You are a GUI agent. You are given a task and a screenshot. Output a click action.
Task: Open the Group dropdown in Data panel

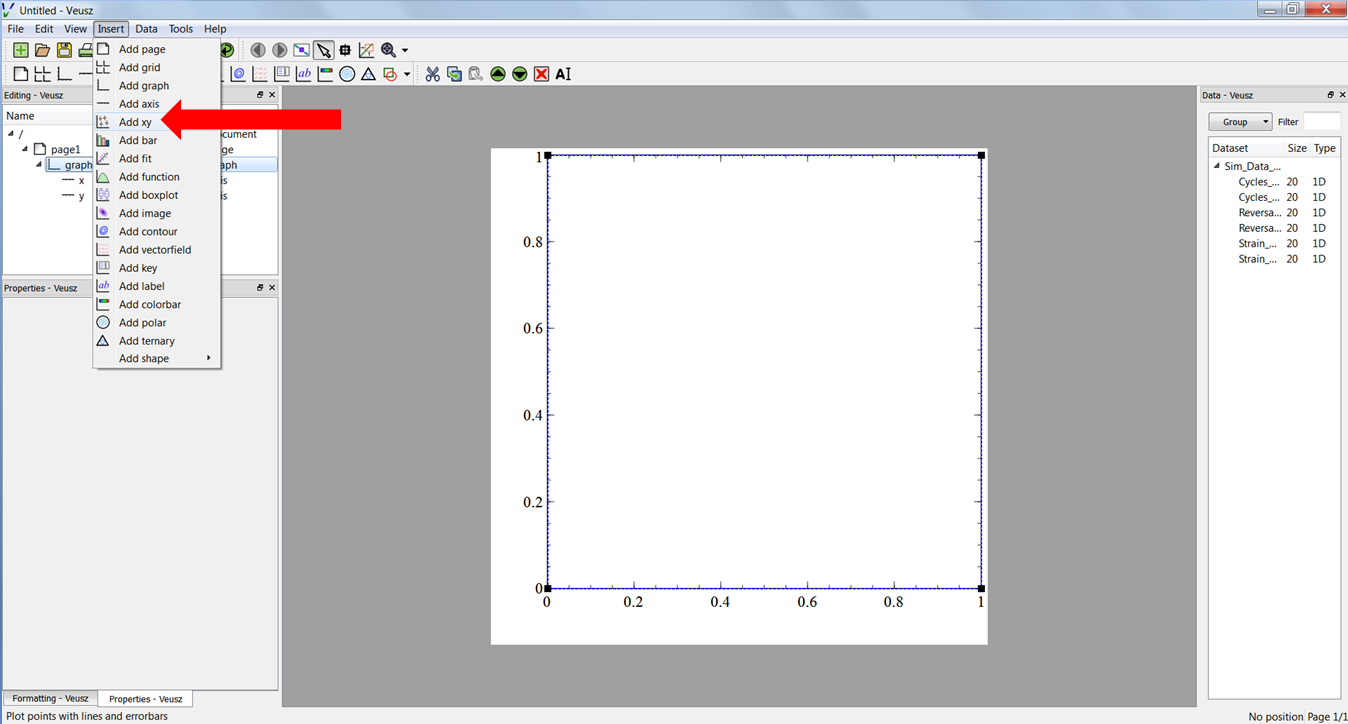tap(1240, 122)
